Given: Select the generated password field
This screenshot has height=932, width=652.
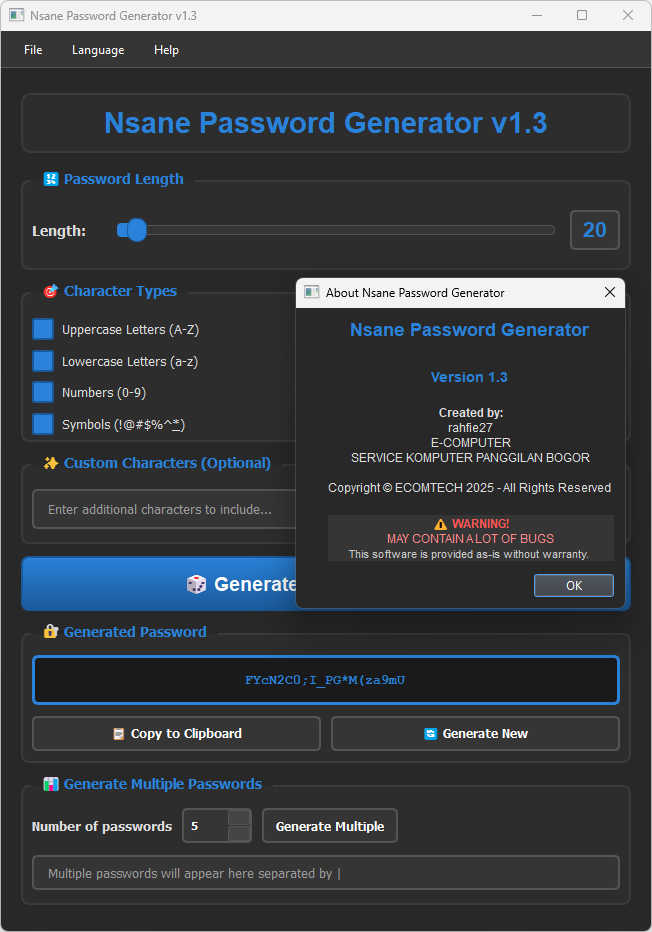Looking at the screenshot, I should (326, 680).
